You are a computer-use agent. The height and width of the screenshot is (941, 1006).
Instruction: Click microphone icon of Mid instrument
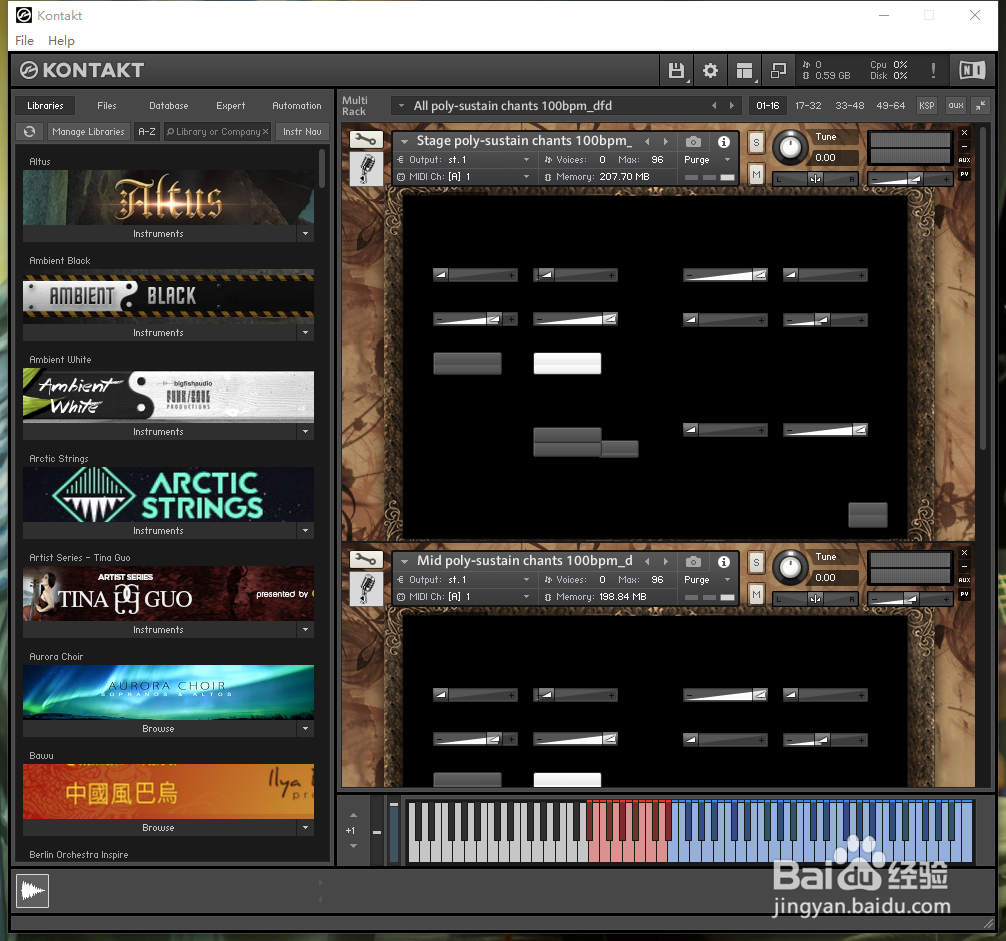coord(366,589)
